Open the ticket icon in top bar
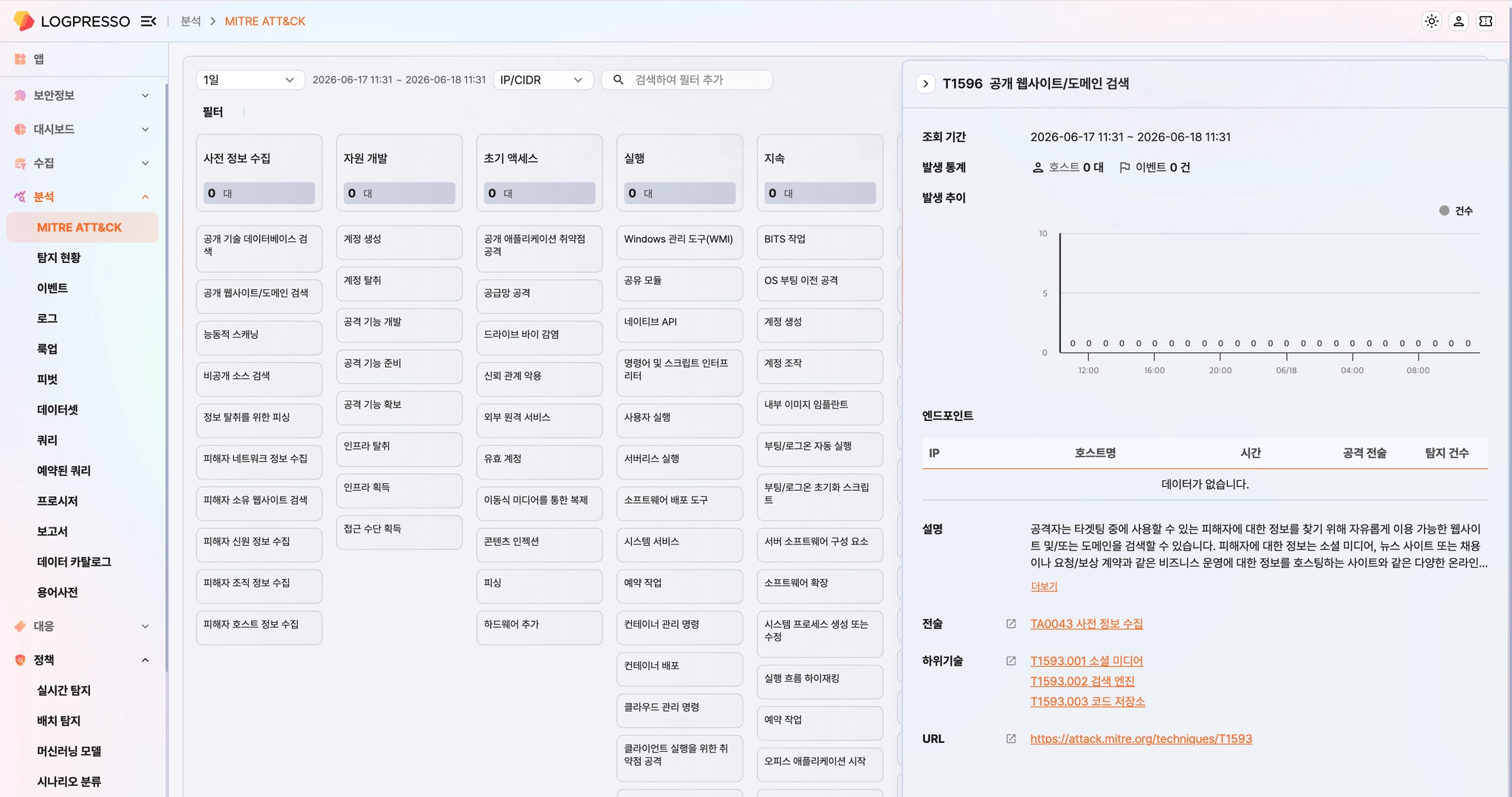The height and width of the screenshot is (797, 1512). click(x=1485, y=21)
